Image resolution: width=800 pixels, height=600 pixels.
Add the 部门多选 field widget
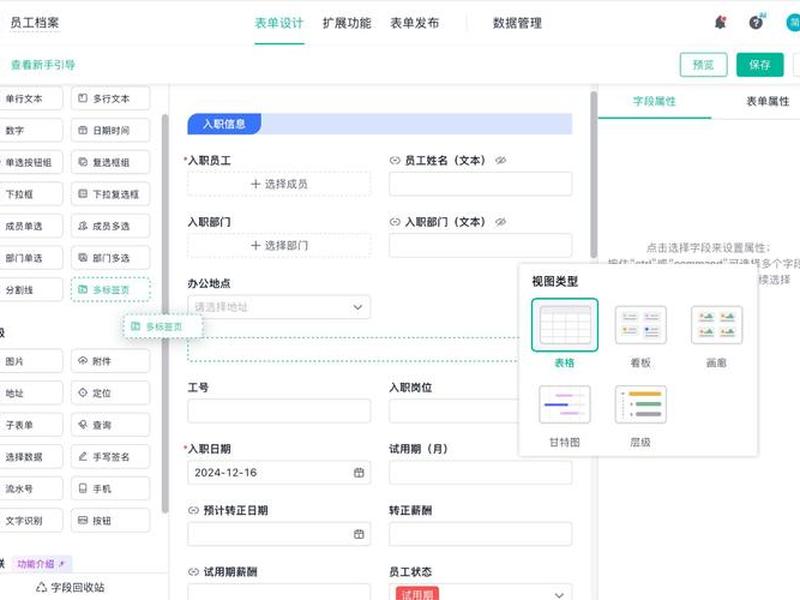pyautogui.click(x=111, y=258)
